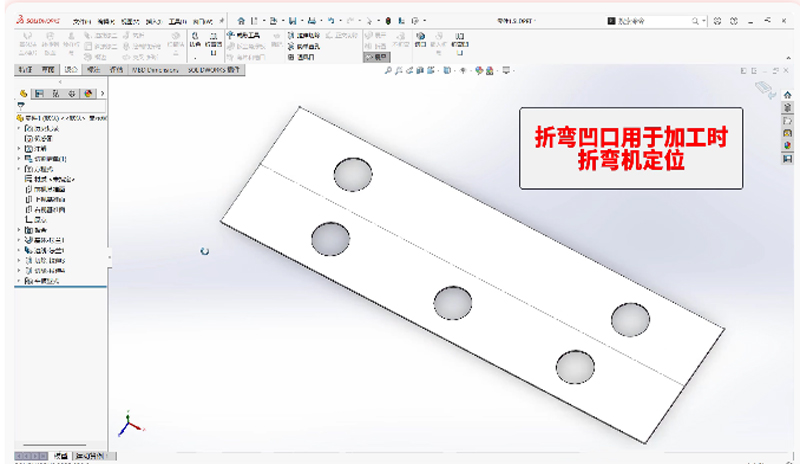Screen dimensions: 800x464
Task: Click the Undo icon
Action: 331,21
